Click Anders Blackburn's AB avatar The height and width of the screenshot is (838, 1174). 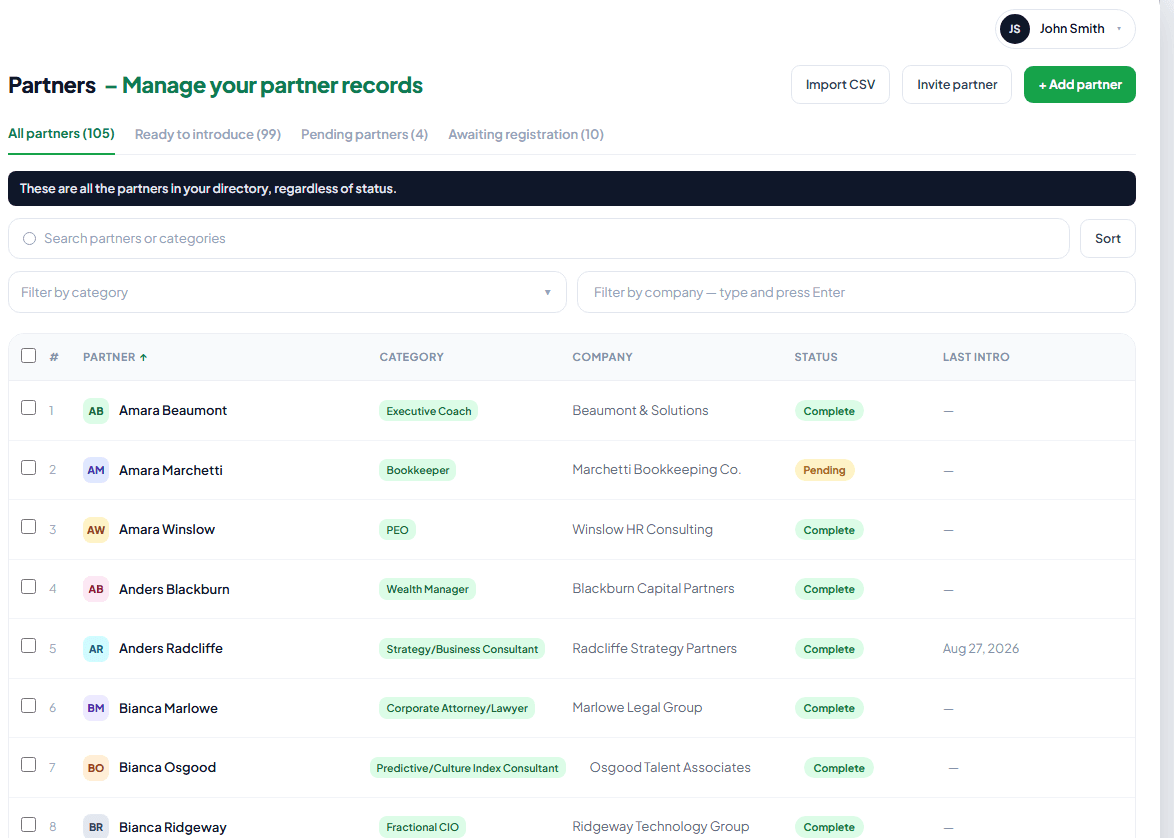point(96,589)
